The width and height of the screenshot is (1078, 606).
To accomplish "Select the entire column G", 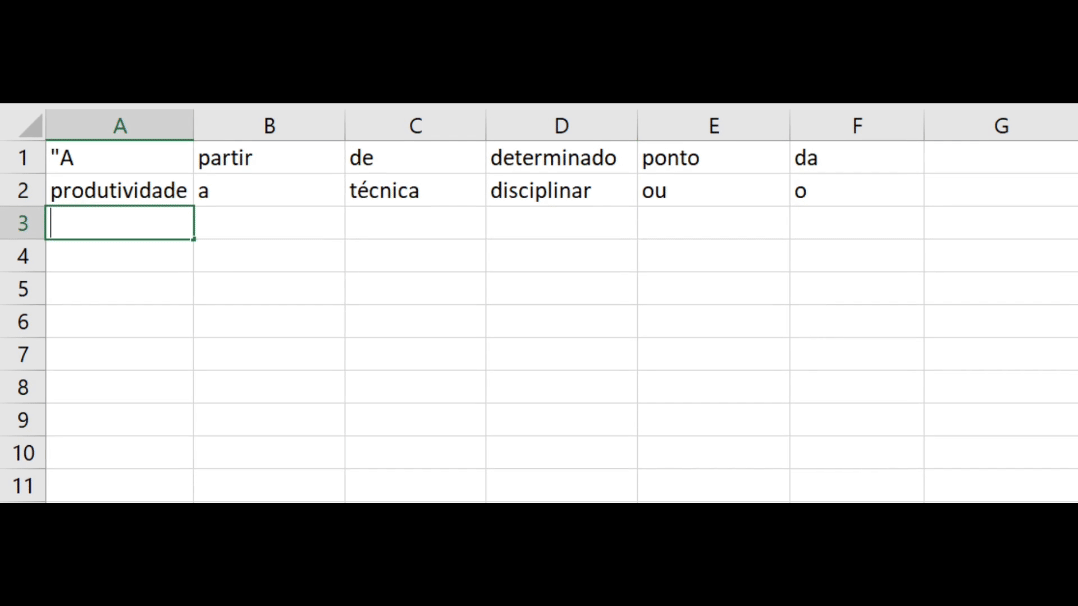I will (1000, 126).
